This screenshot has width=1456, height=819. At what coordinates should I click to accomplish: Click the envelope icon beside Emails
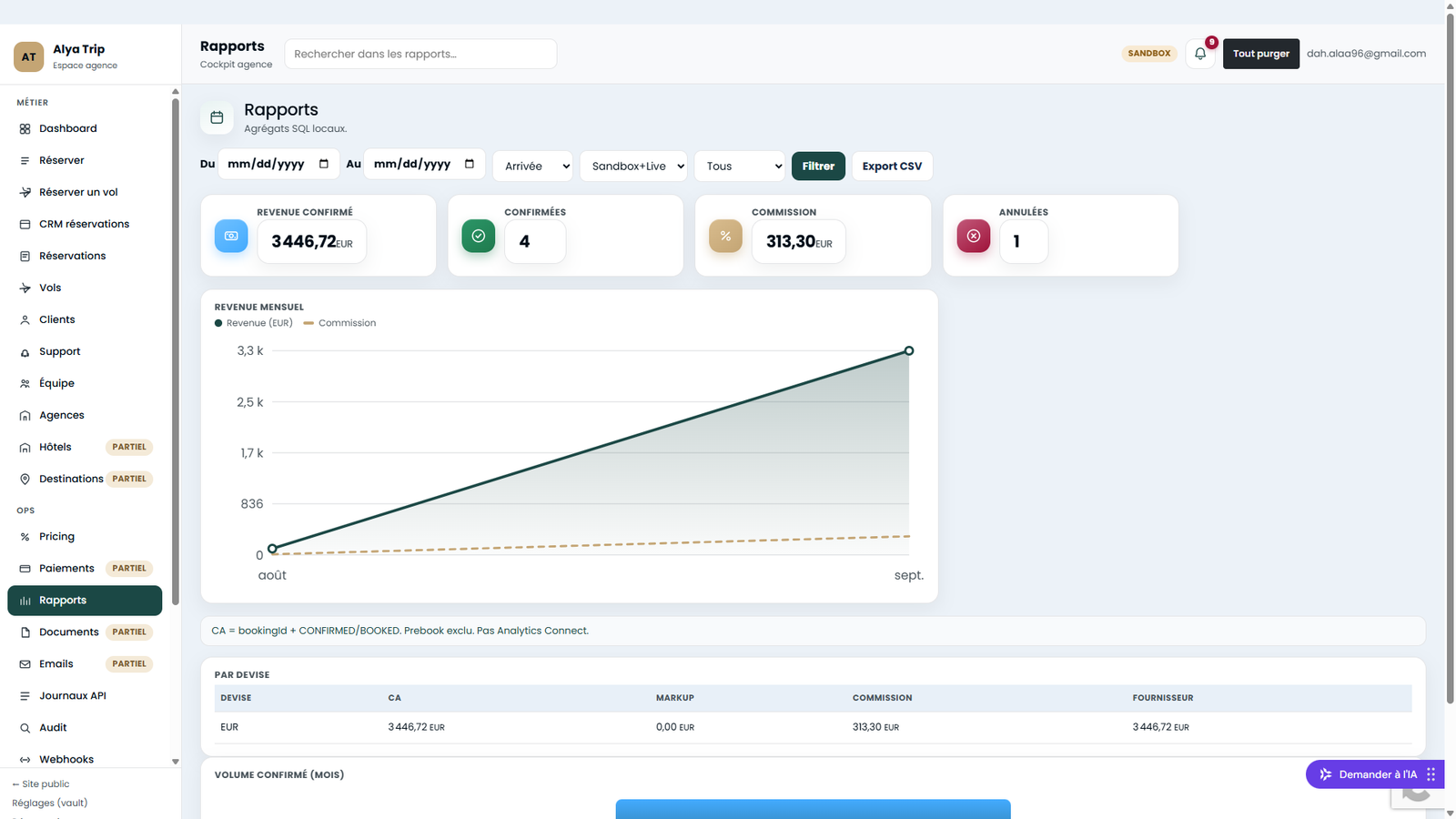point(25,664)
